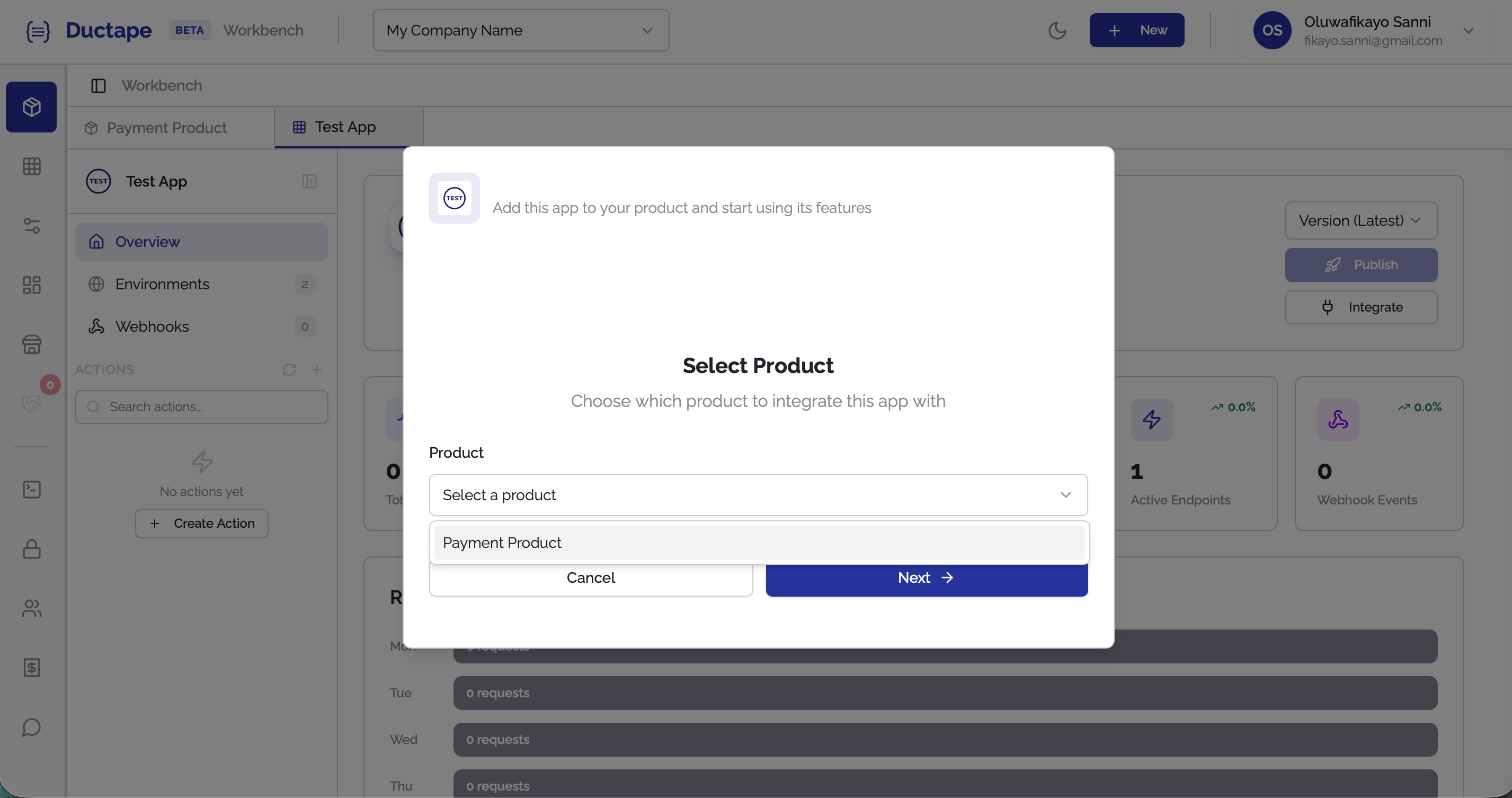This screenshot has width=1512, height=798.
Task: Open the My Company Name dropdown
Action: tap(520, 30)
